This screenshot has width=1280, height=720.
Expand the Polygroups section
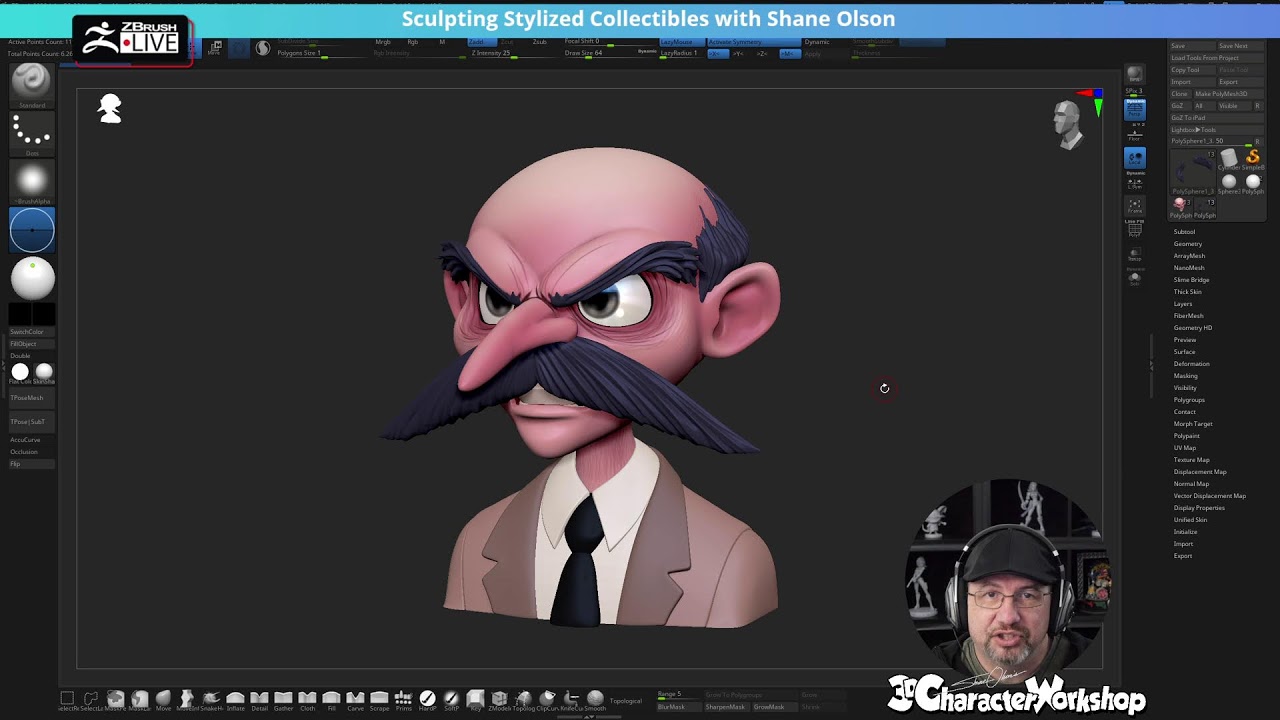[x=1189, y=400]
